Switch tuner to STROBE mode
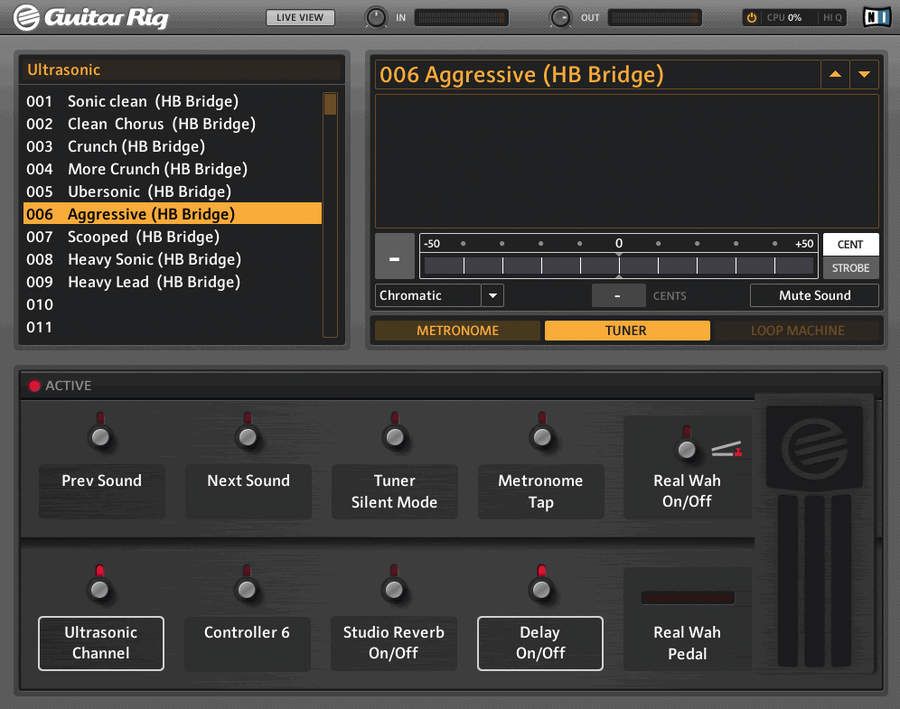This screenshot has width=900, height=709. [x=850, y=268]
